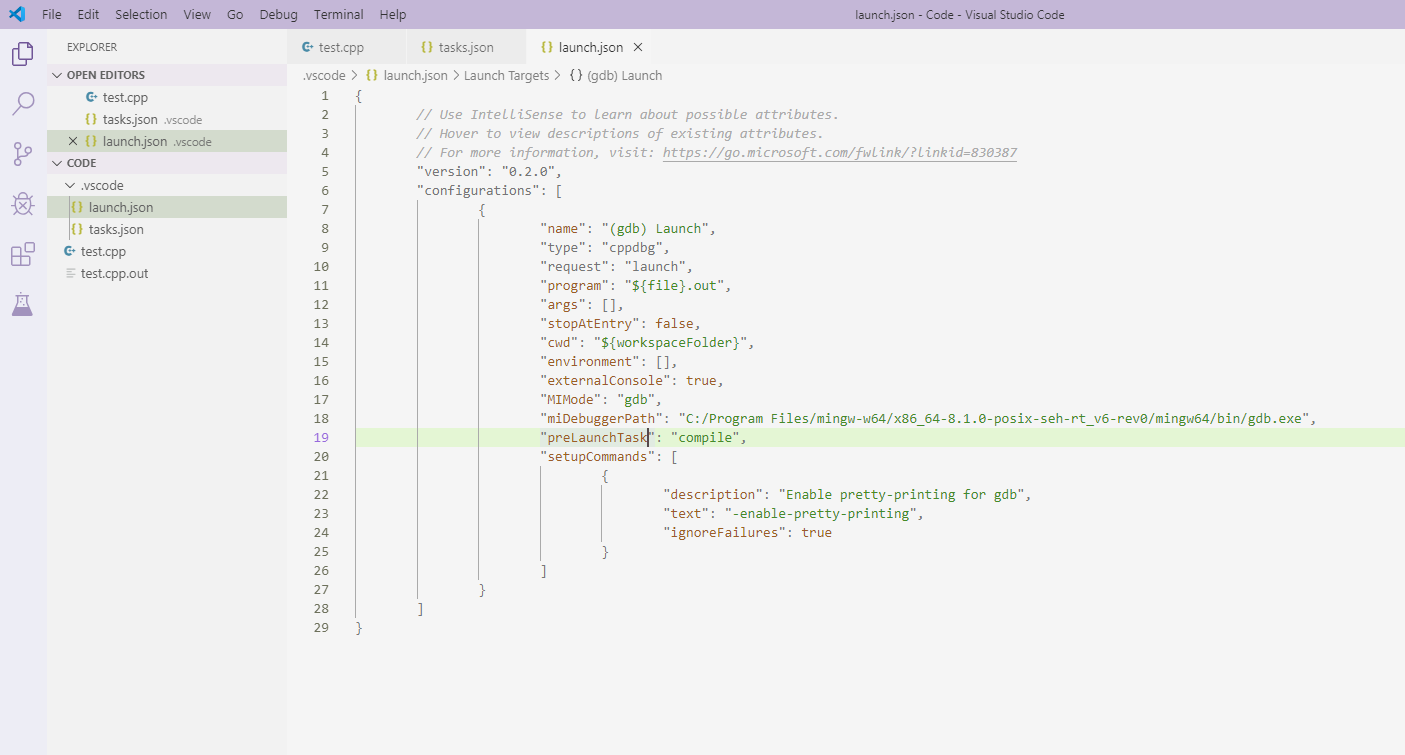Image resolution: width=1405 pixels, height=755 pixels.
Task: Click the "${file}.out" program value
Action: pyautogui.click(x=674, y=285)
